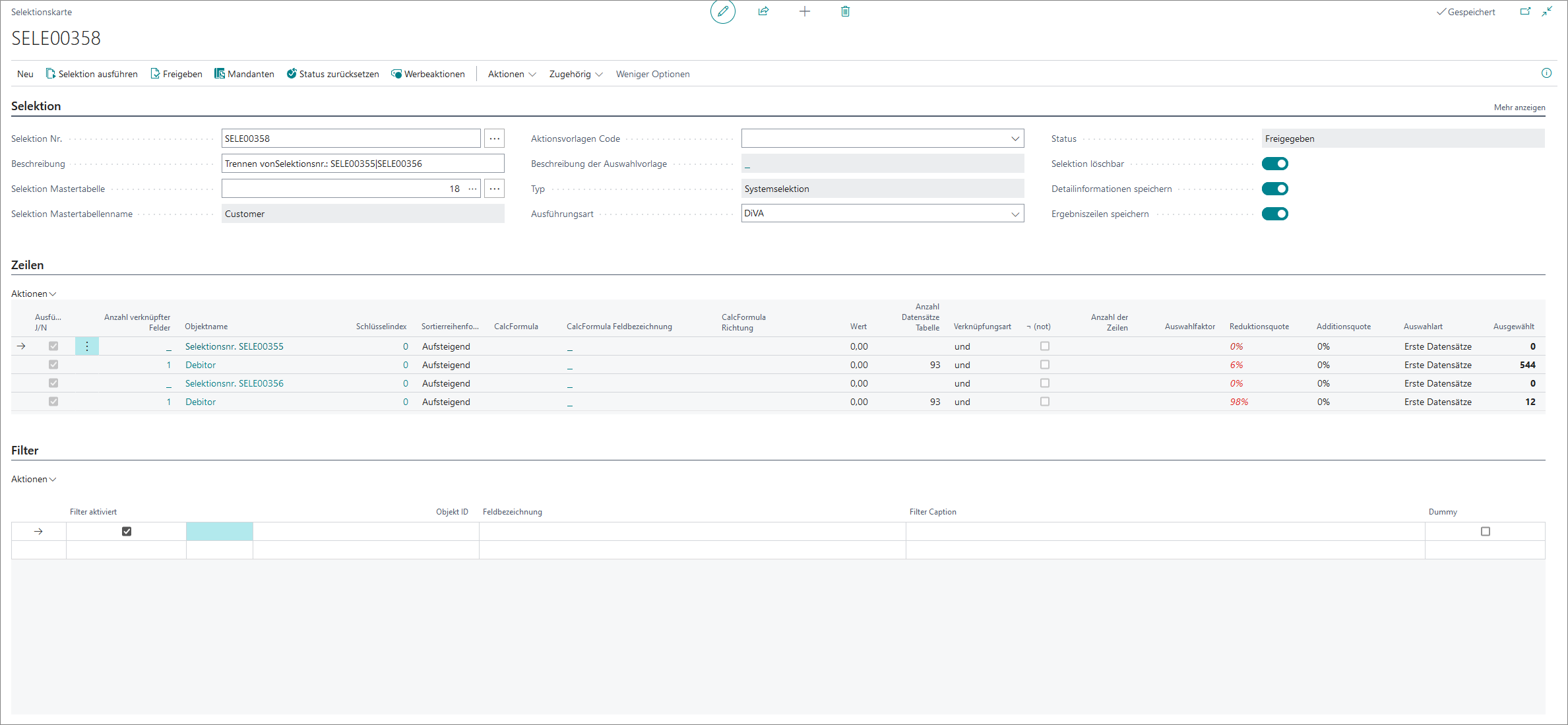Click the inline ellipsis inside Mastertabelle field

click(472, 189)
